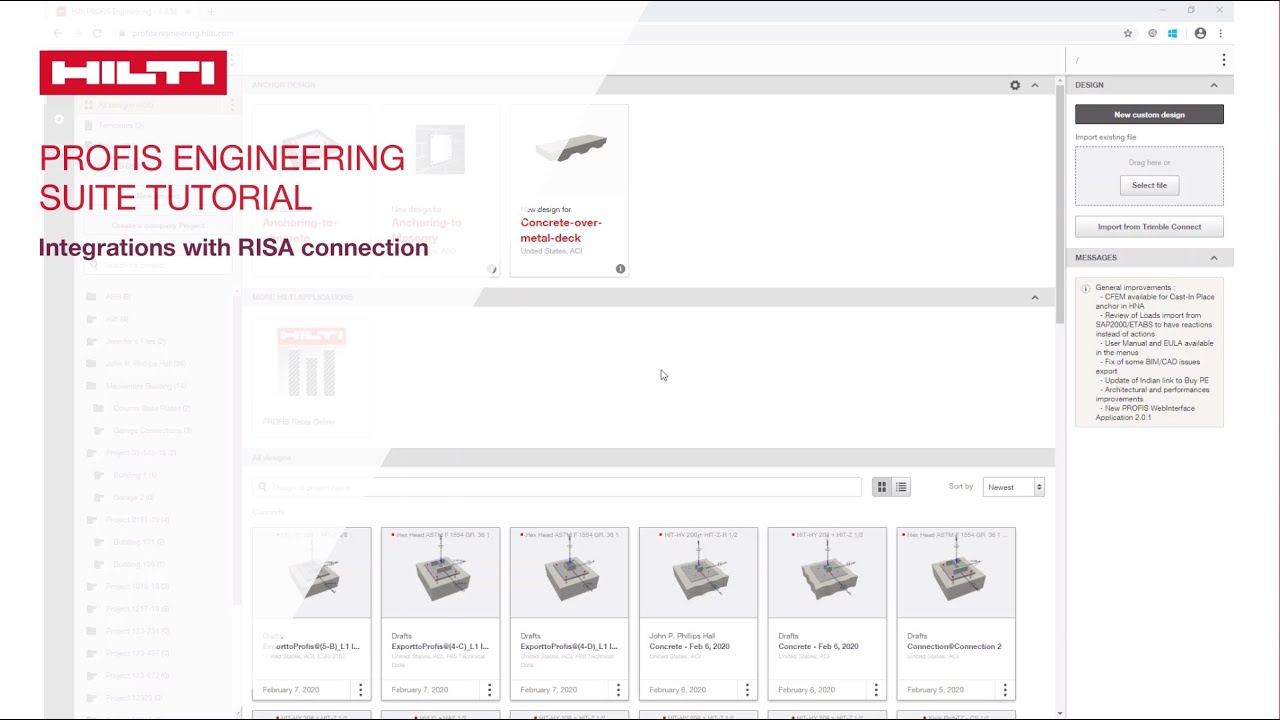The height and width of the screenshot is (720, 1280).
Task: Click the round extension icon beside the star
Action: coord(1152,33)
